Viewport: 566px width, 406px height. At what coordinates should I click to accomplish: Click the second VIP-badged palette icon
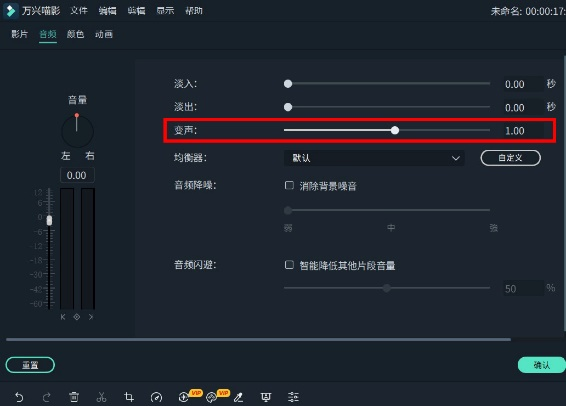(211, 397)
